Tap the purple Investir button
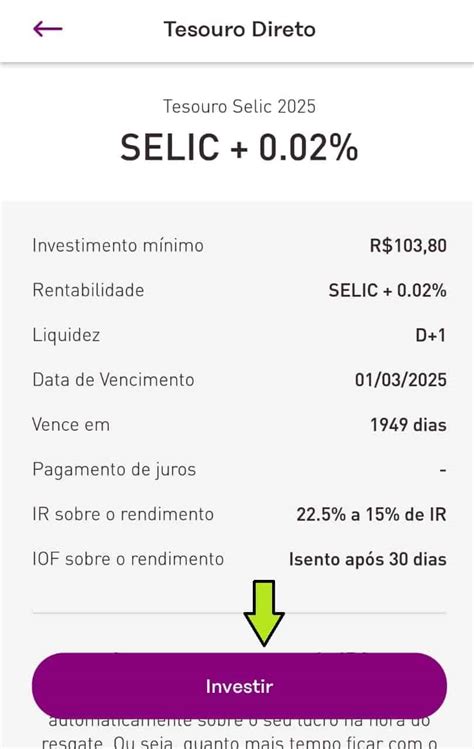 click(x=239, y=686)
